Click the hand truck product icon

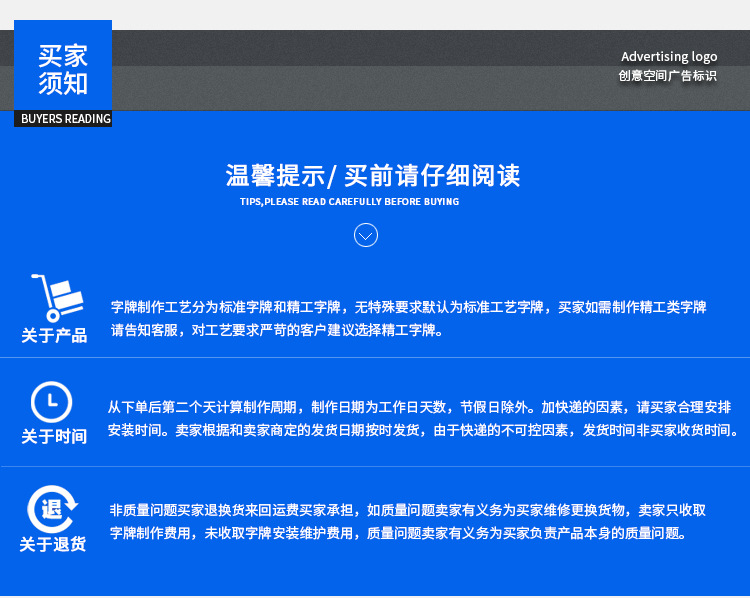[x=57, y=298]
